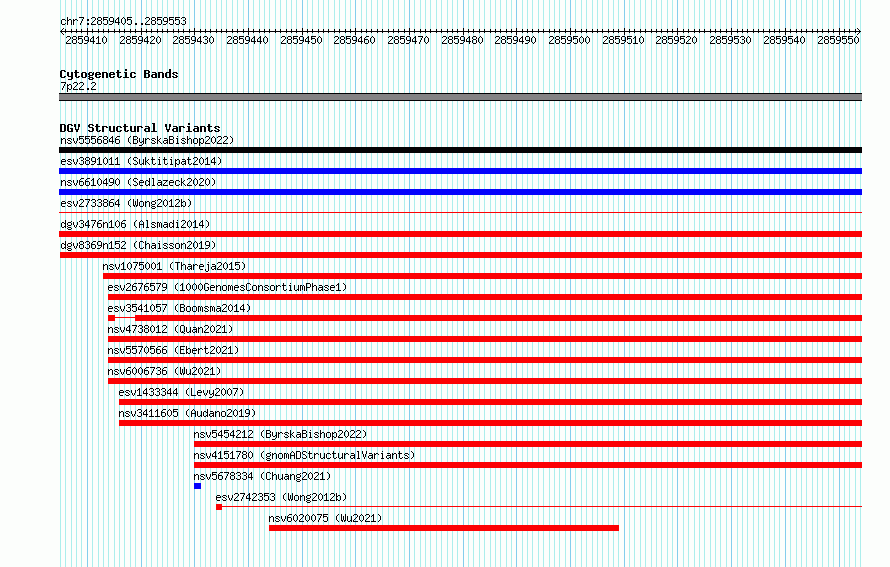Open nsv5678334 (Chuang2021) variant label
This screenshot has width=890, height=567.
[262, 476]
